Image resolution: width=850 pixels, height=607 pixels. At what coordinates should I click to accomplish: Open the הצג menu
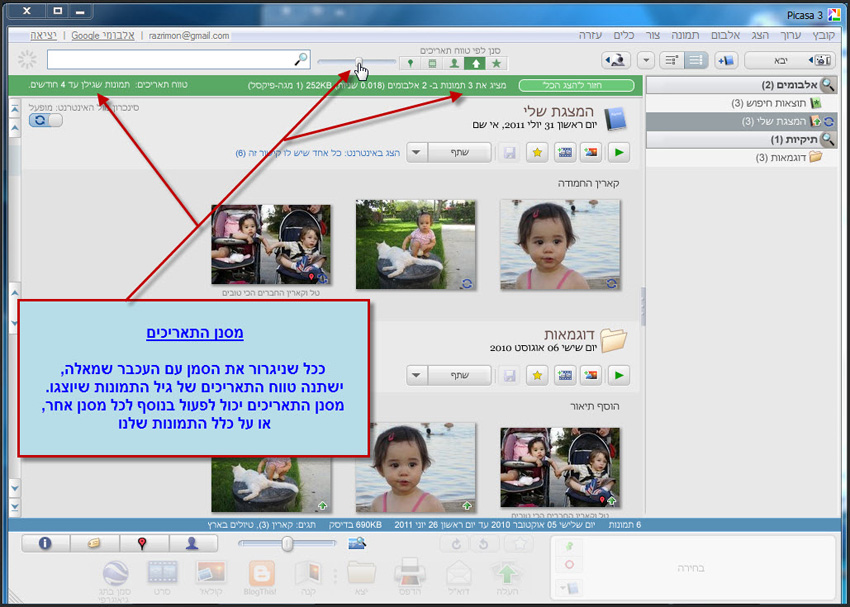(x=761, y=35)
